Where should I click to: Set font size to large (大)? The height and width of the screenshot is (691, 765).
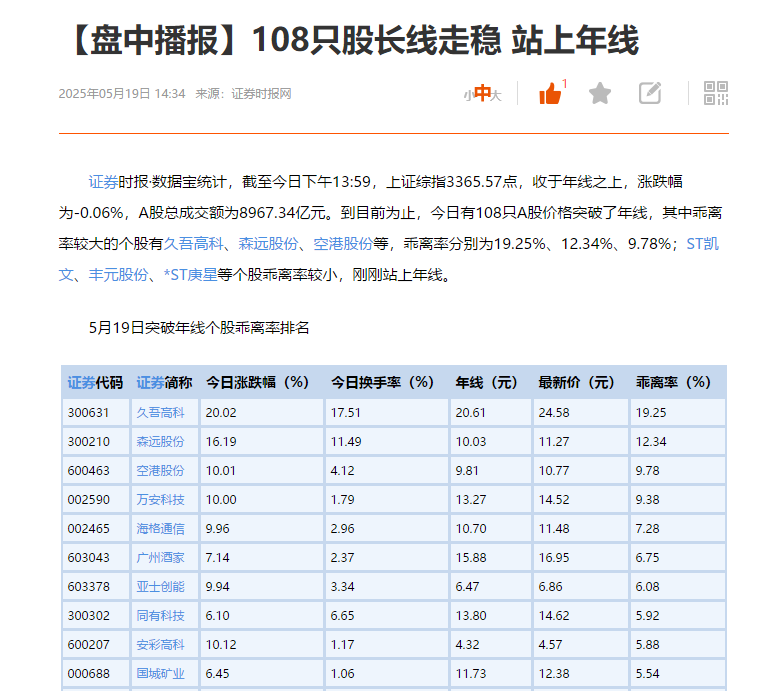tap(496, 95)
